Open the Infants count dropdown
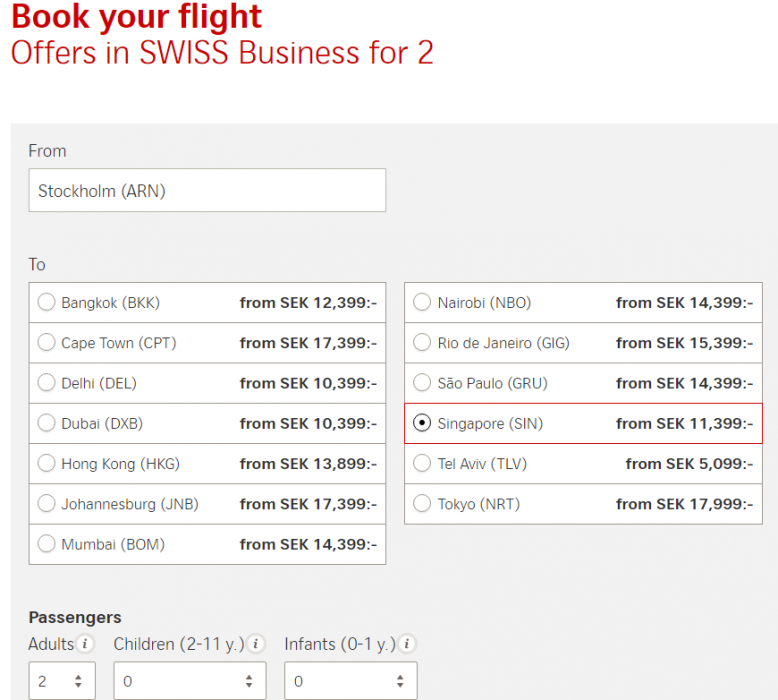Viewport: 778px width, 700px height. [350, 682]
